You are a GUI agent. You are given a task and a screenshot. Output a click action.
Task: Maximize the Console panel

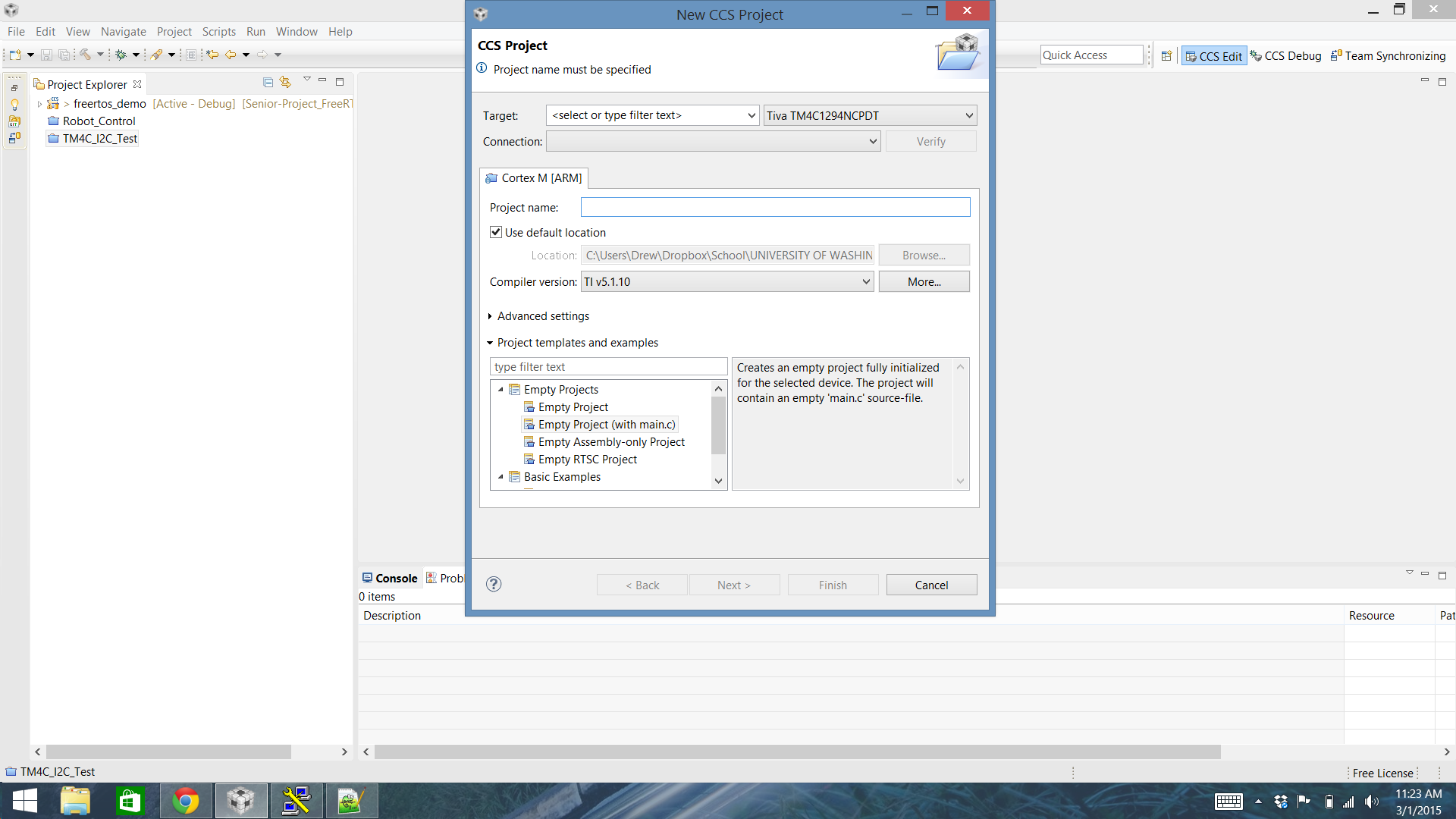1442,576
